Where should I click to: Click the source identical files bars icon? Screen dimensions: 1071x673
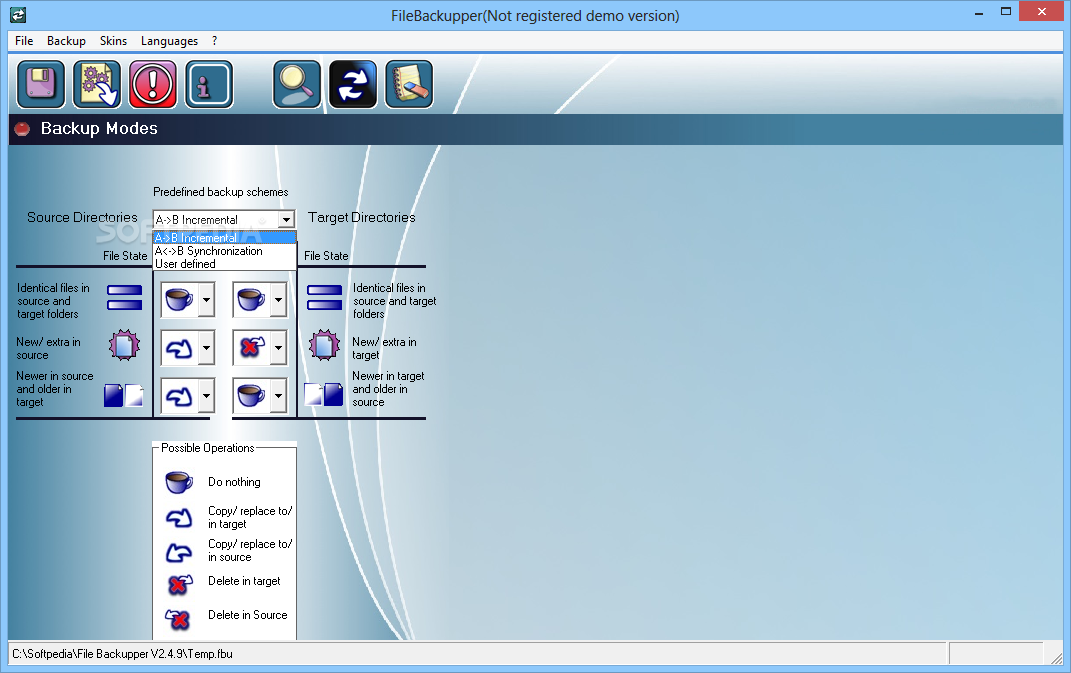[124, 298]
